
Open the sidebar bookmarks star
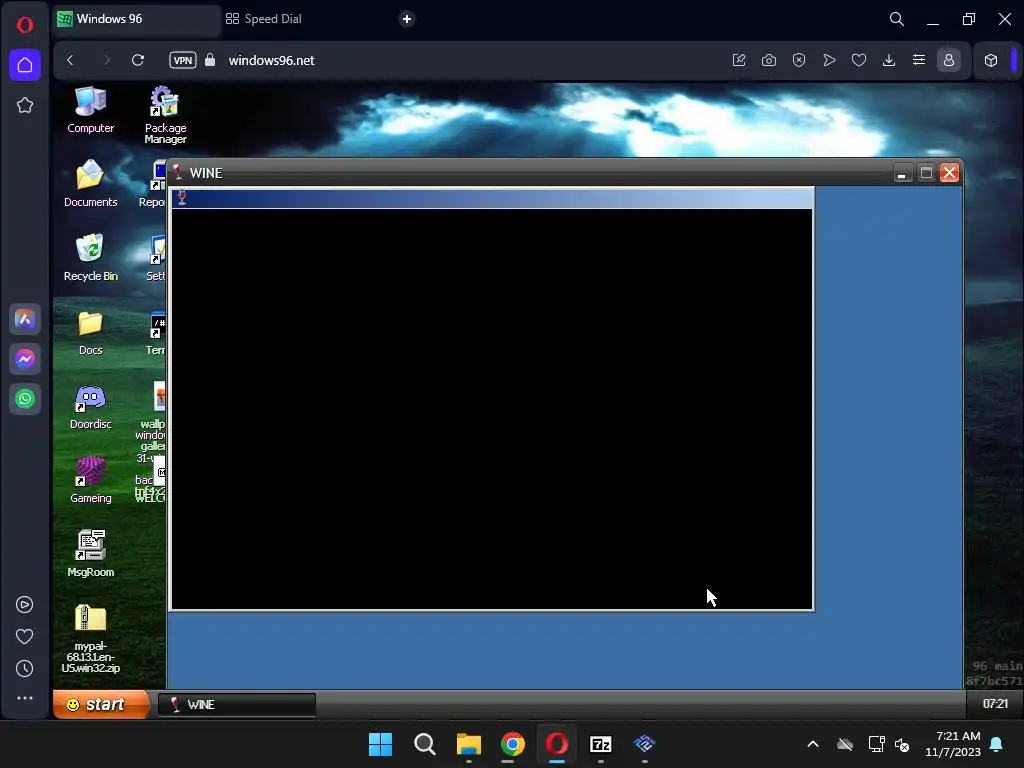click(x=25, y=105)
